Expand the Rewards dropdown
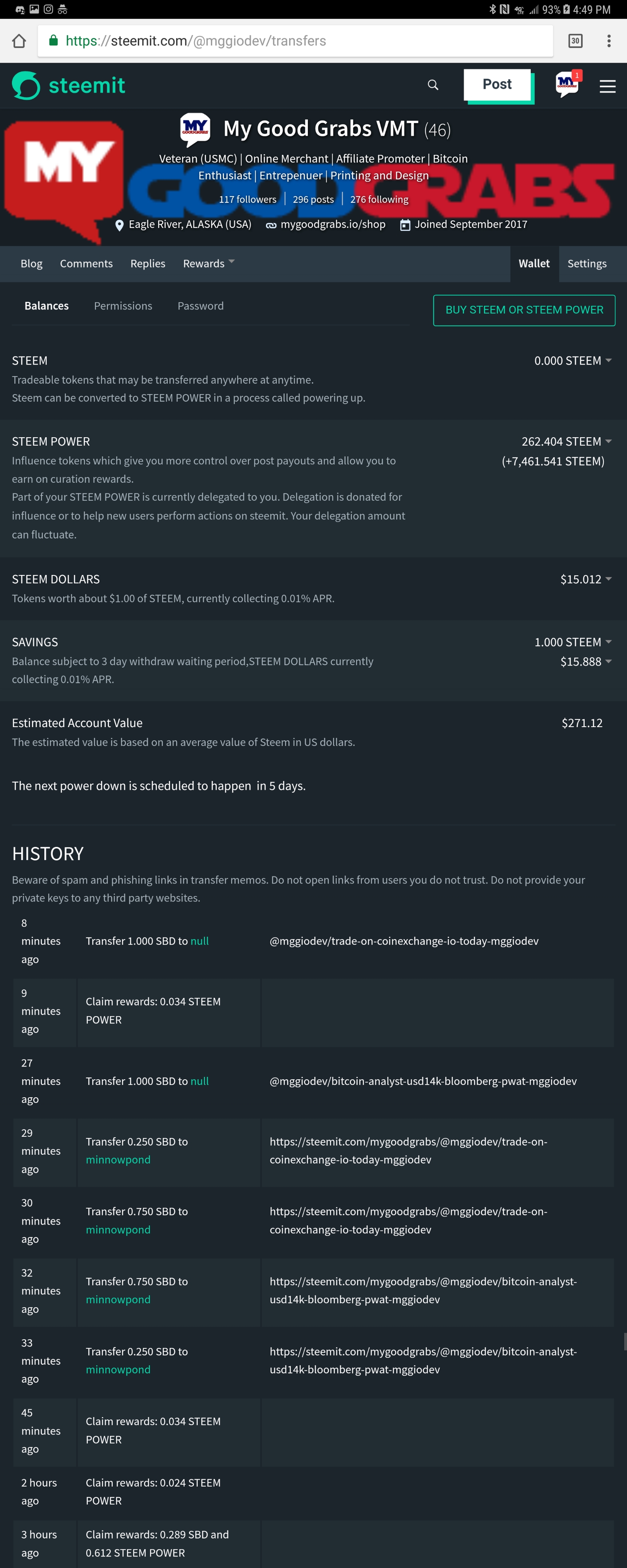This screenshot has height=1568, width=627. tap(208, 264)
